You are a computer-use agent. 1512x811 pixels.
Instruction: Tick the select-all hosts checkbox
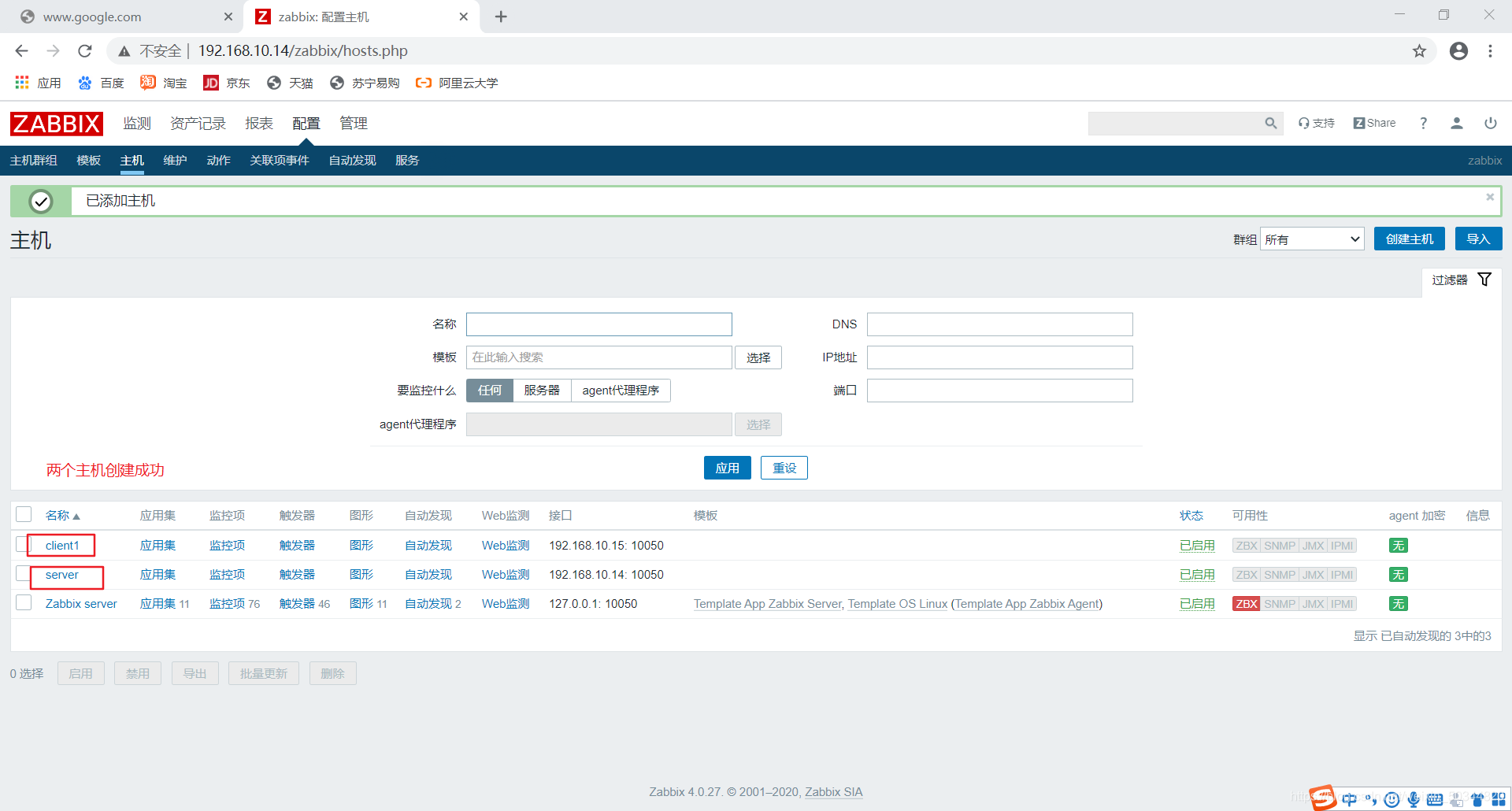[24, 514]
